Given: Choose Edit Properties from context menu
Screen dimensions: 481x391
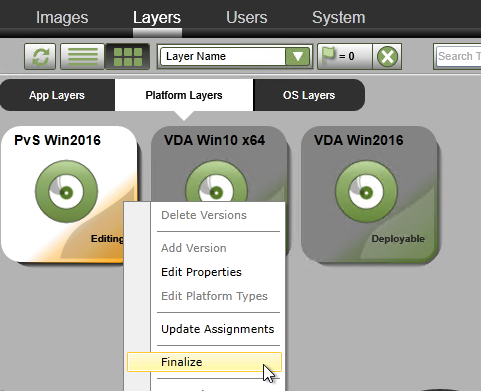Looking at the screenshot, I should coord(201,272).
